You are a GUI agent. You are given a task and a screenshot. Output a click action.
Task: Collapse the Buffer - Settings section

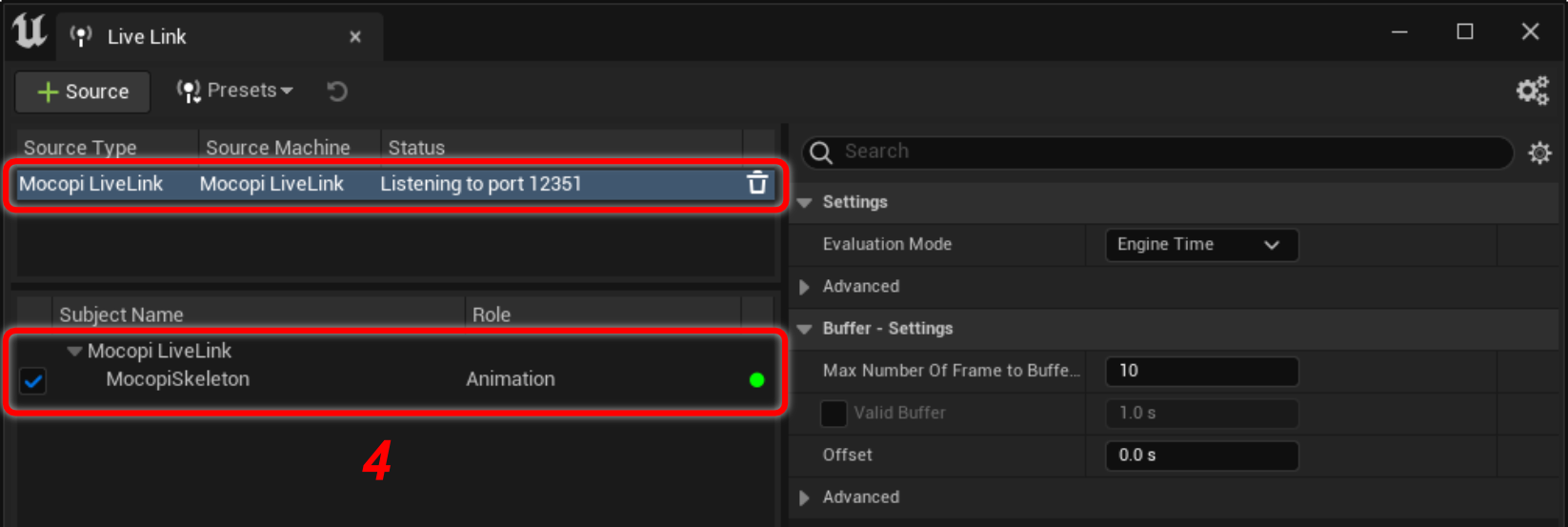(x=805, y=329)
